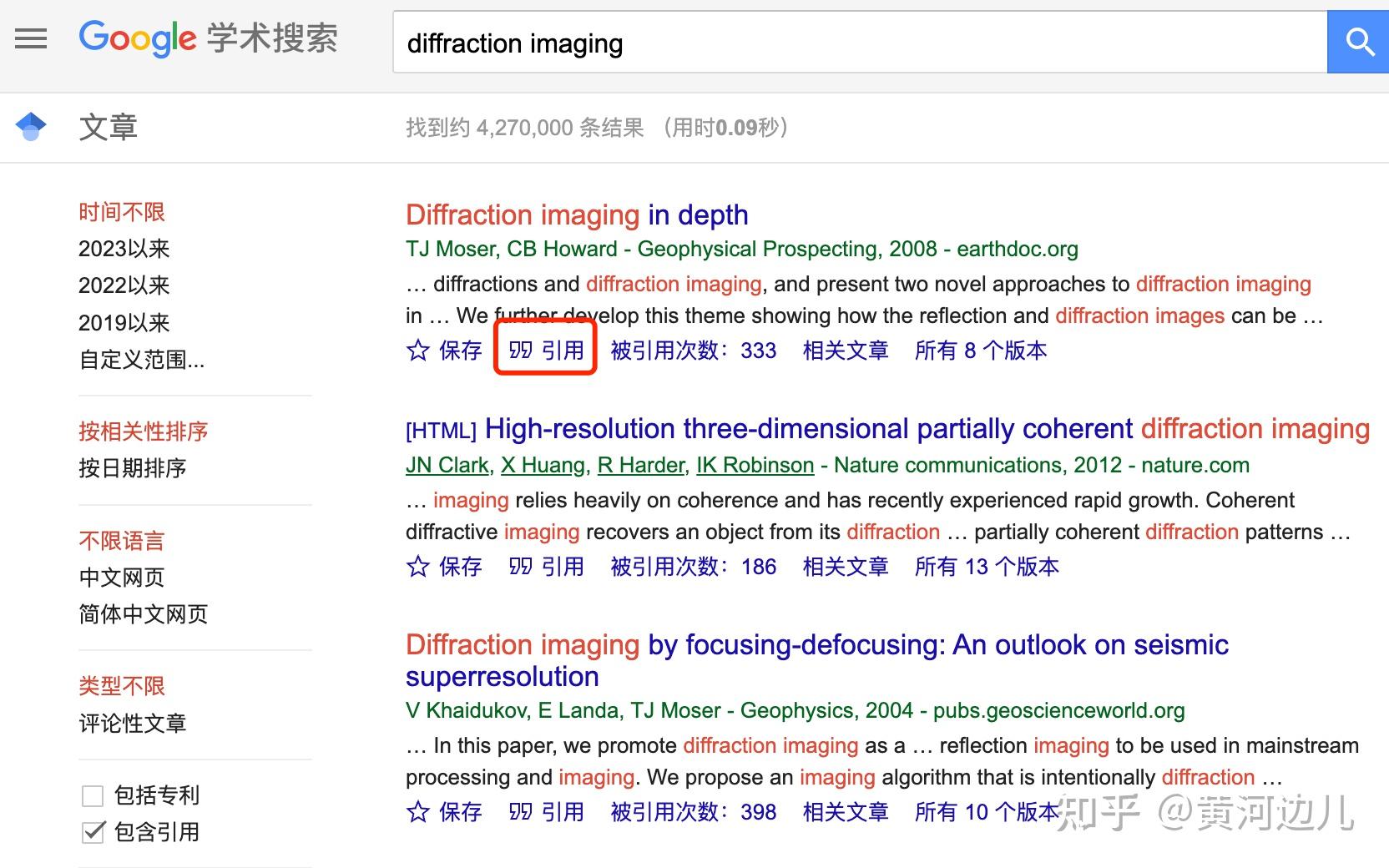Open author R Harder profile
The width and height of the screenshot is (1389, 868).
(x=641, y=465)
